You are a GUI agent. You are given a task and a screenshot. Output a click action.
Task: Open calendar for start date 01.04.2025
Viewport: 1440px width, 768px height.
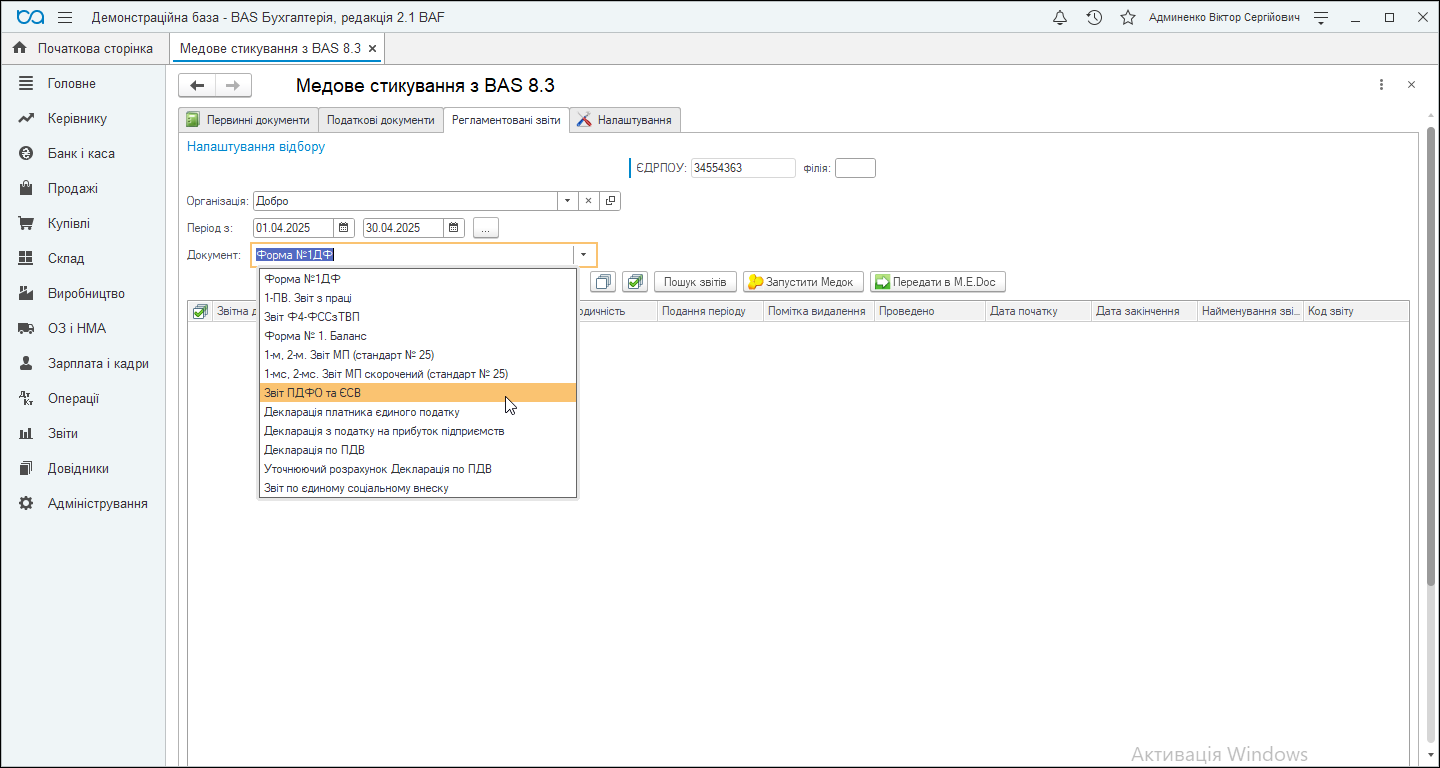pos(344,228)
